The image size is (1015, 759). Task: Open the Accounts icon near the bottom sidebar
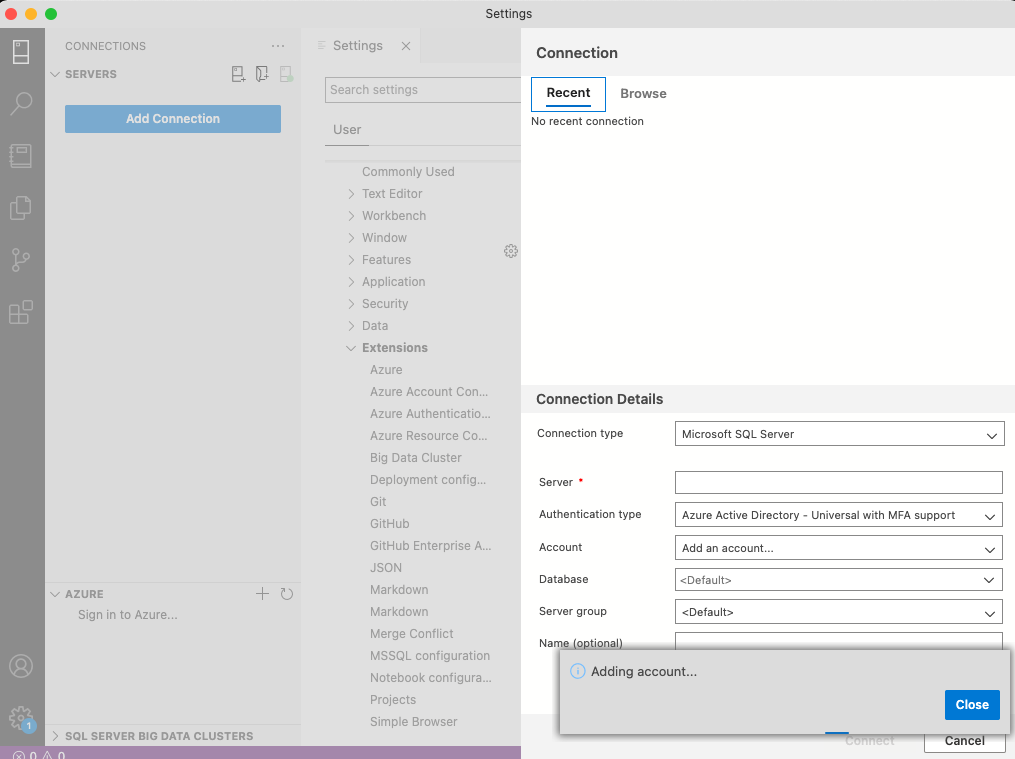click(x=22, y=666)
